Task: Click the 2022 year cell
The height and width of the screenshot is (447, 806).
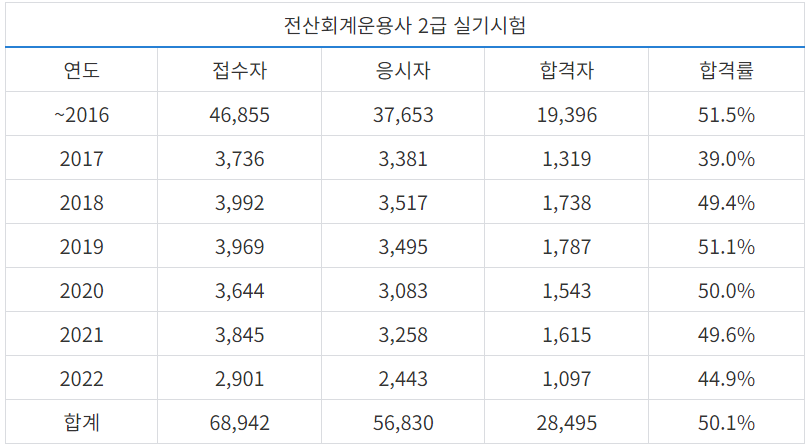Action: pos(81,379)
